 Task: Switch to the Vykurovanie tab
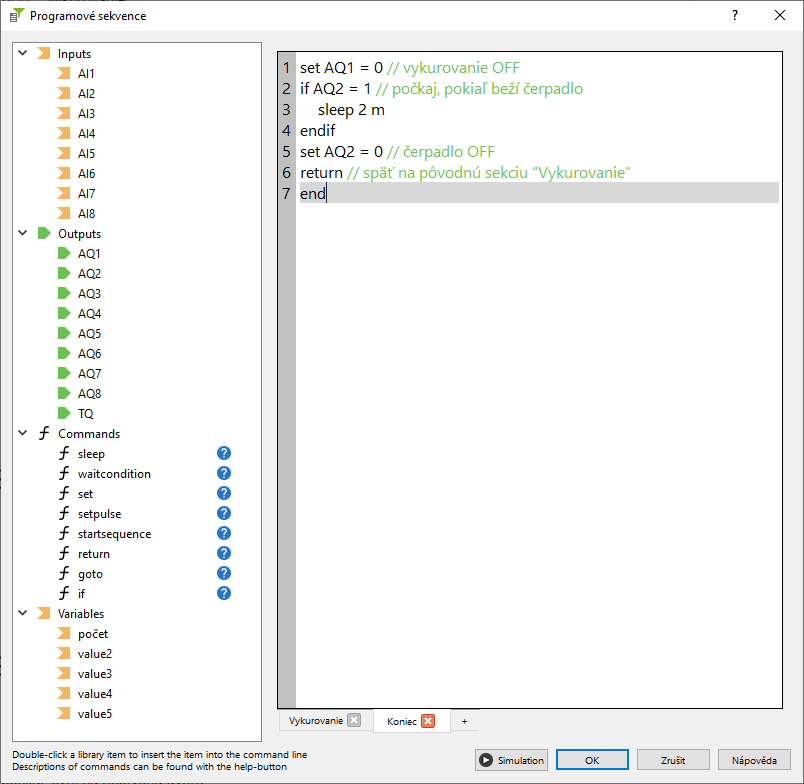point(315,721)
